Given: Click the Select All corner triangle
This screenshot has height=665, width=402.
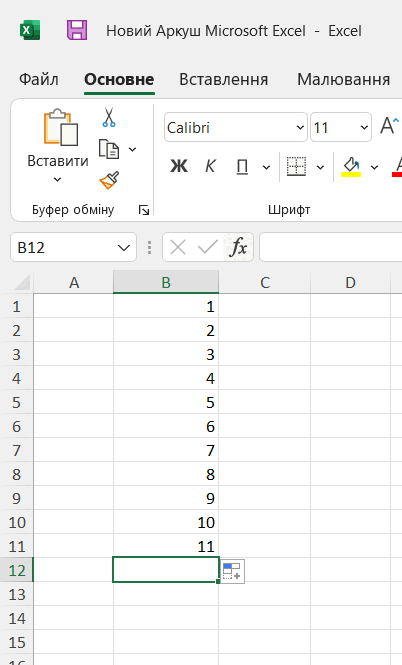Looking at the screenshot, I should click(22, 282).
